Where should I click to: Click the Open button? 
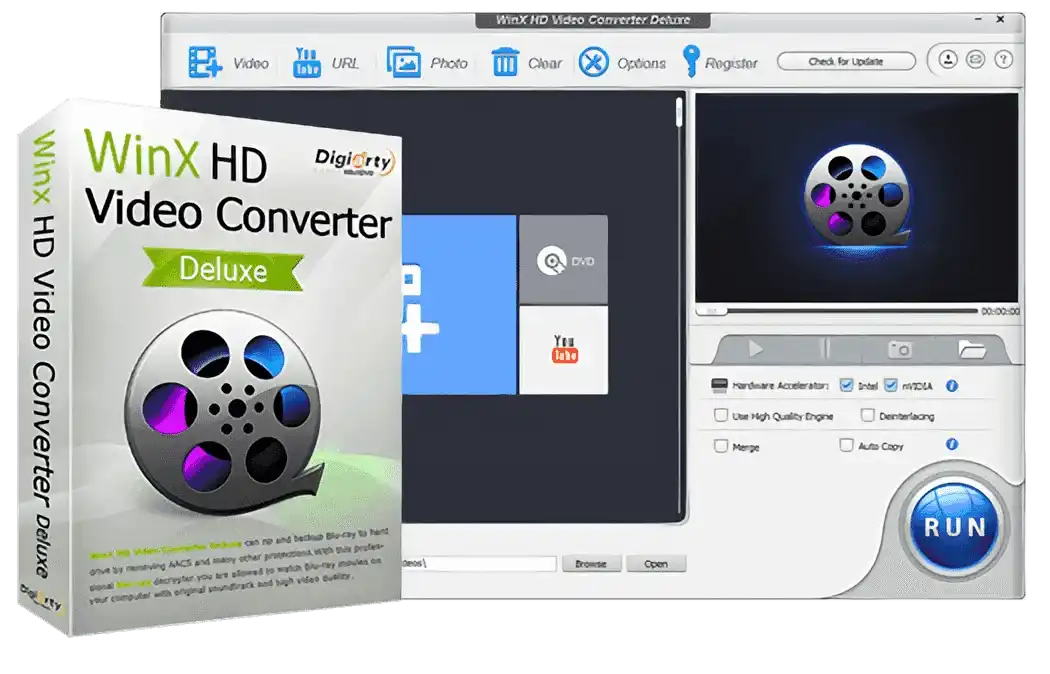tap(656, 564)
